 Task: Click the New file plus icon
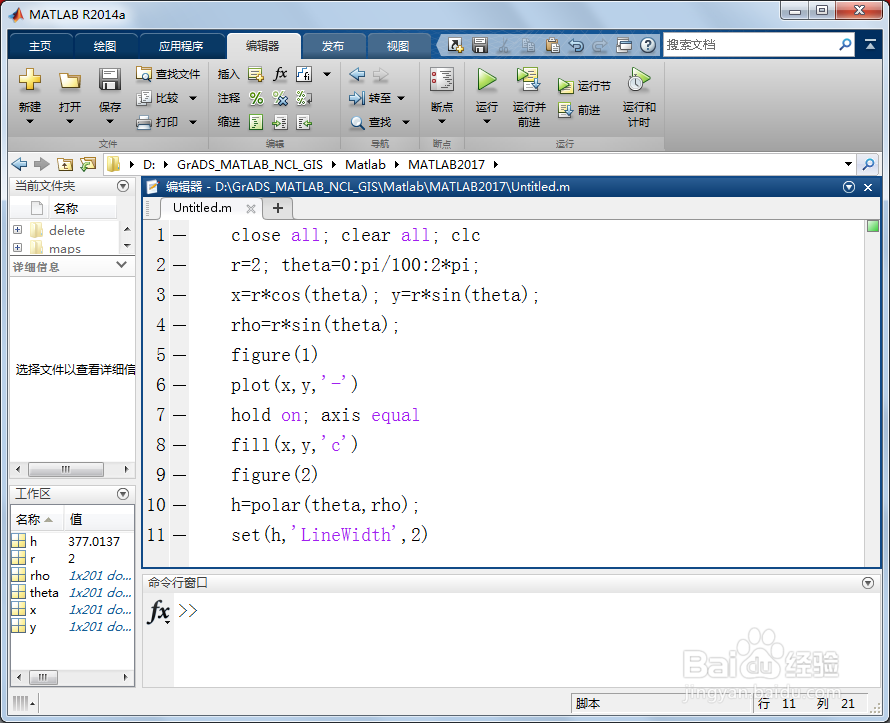[x=30, y=79]
